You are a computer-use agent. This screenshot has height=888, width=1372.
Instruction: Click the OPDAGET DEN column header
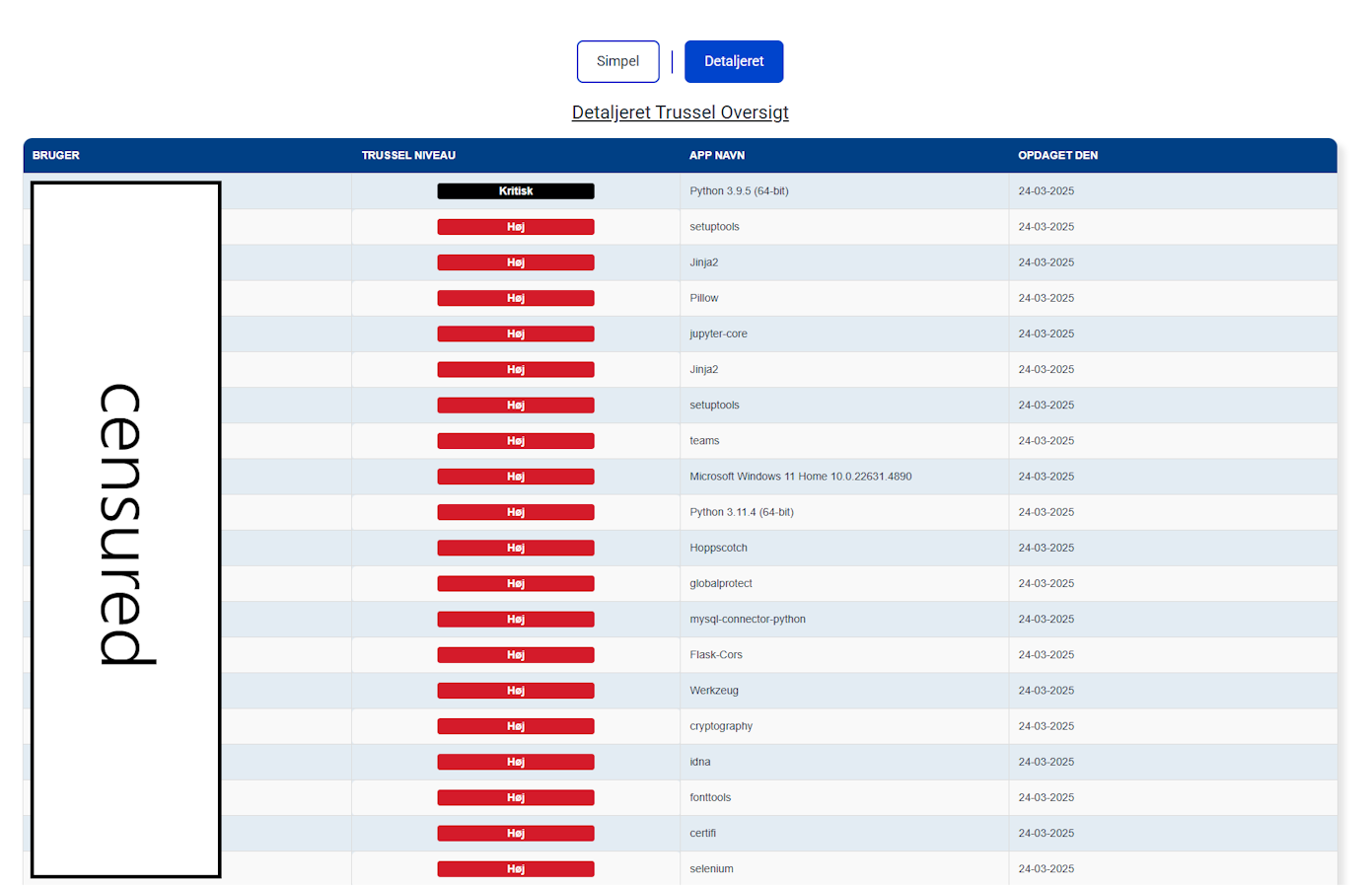[1057, 155]
